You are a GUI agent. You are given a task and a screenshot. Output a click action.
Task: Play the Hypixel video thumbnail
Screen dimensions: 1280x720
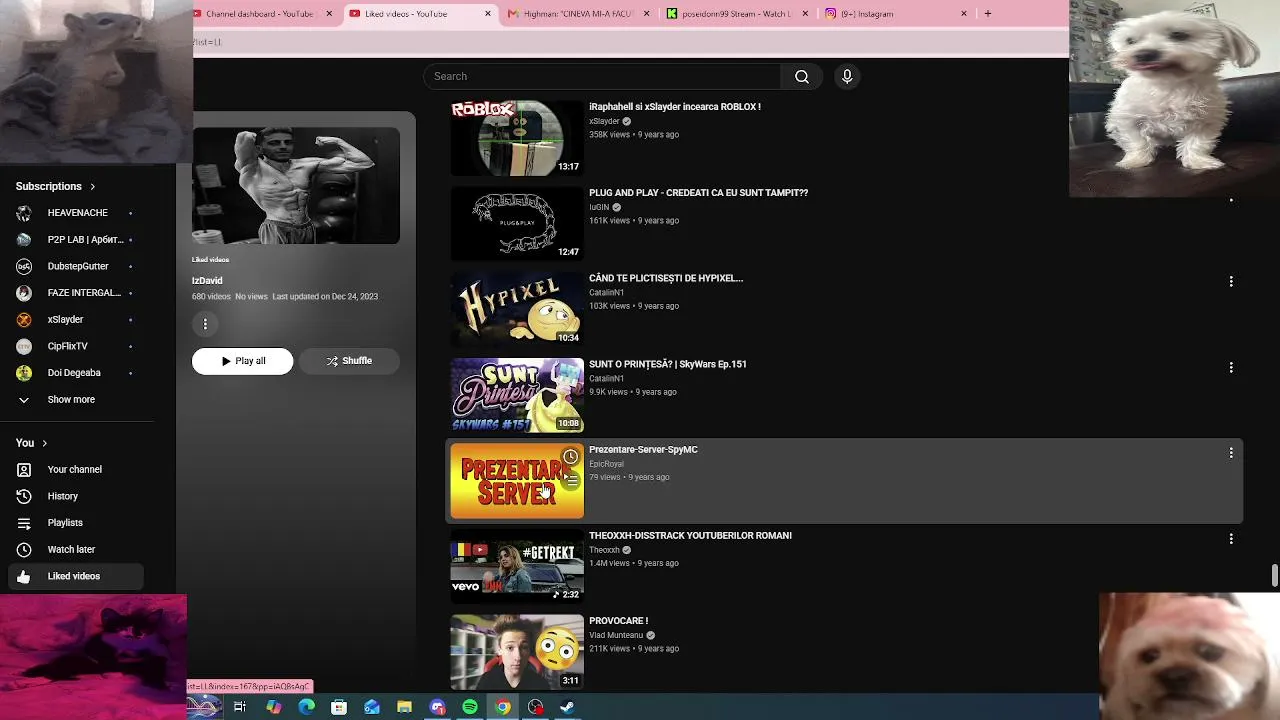517,310
